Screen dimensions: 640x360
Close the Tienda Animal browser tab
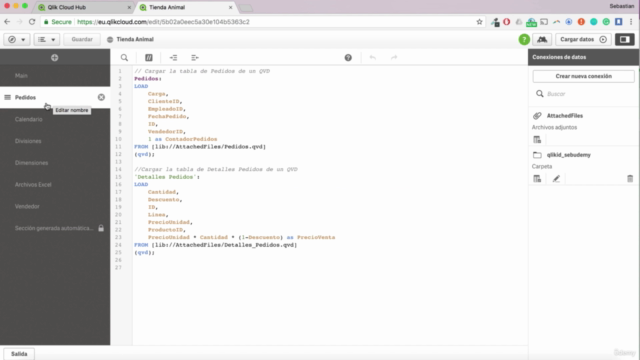[231, 7]
